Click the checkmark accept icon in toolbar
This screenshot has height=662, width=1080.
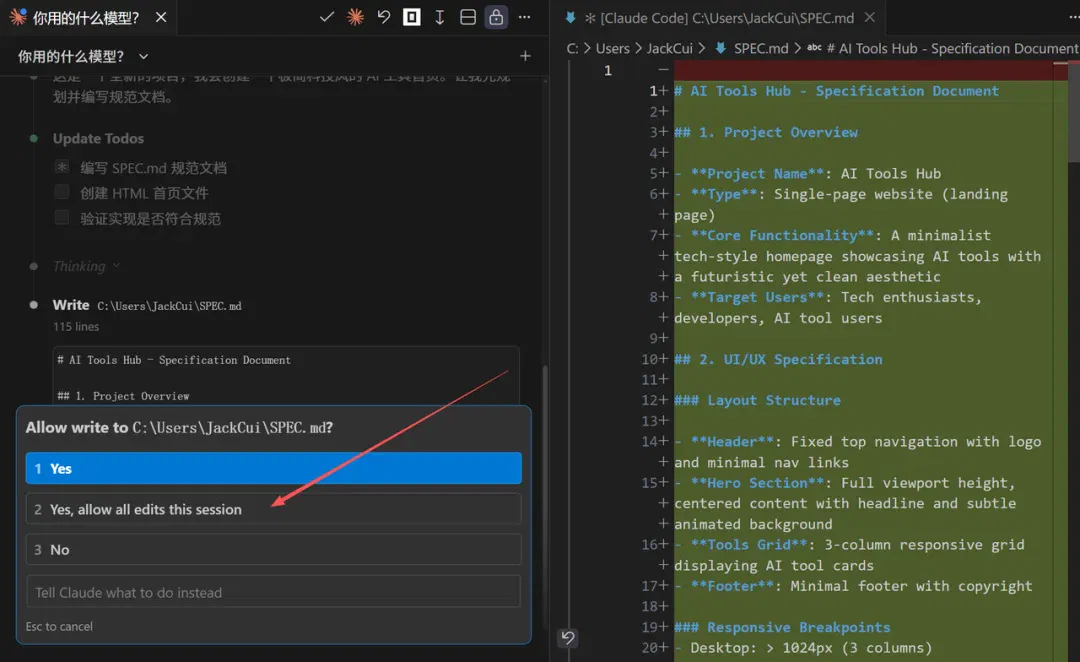tap(327, 17)
